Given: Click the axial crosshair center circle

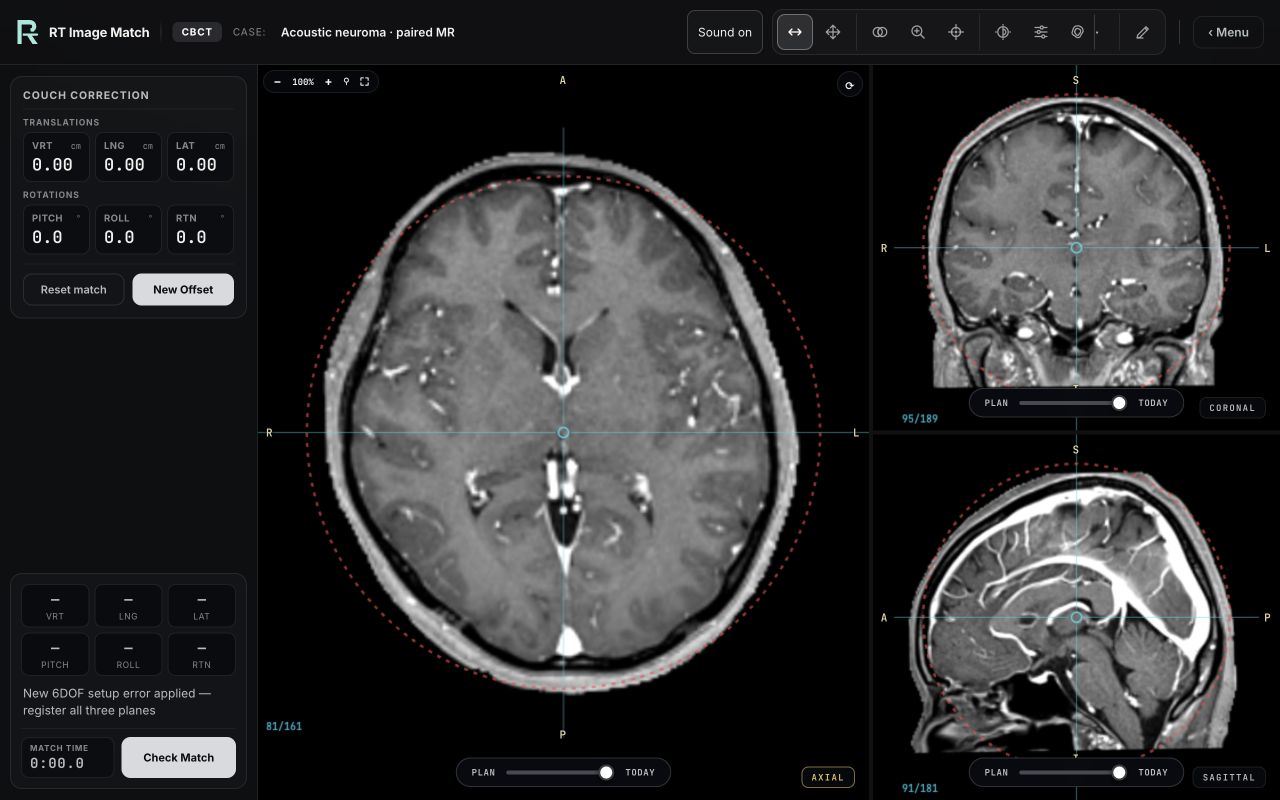Looking at the screenshot, I should 563,432.
